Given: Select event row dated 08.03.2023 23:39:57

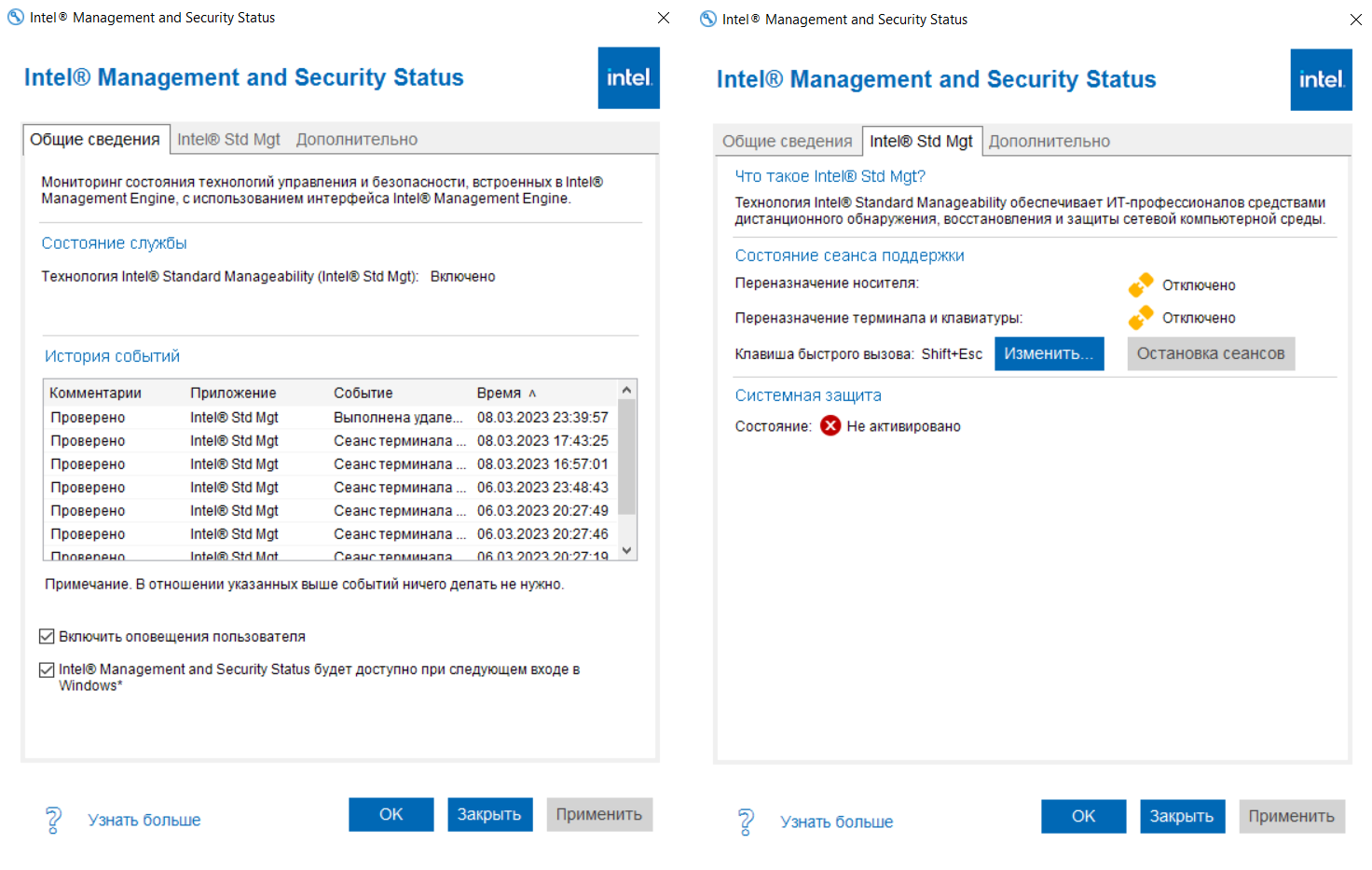Looking at the screenshot, I should pyautogui.click(x=331, y=417).
